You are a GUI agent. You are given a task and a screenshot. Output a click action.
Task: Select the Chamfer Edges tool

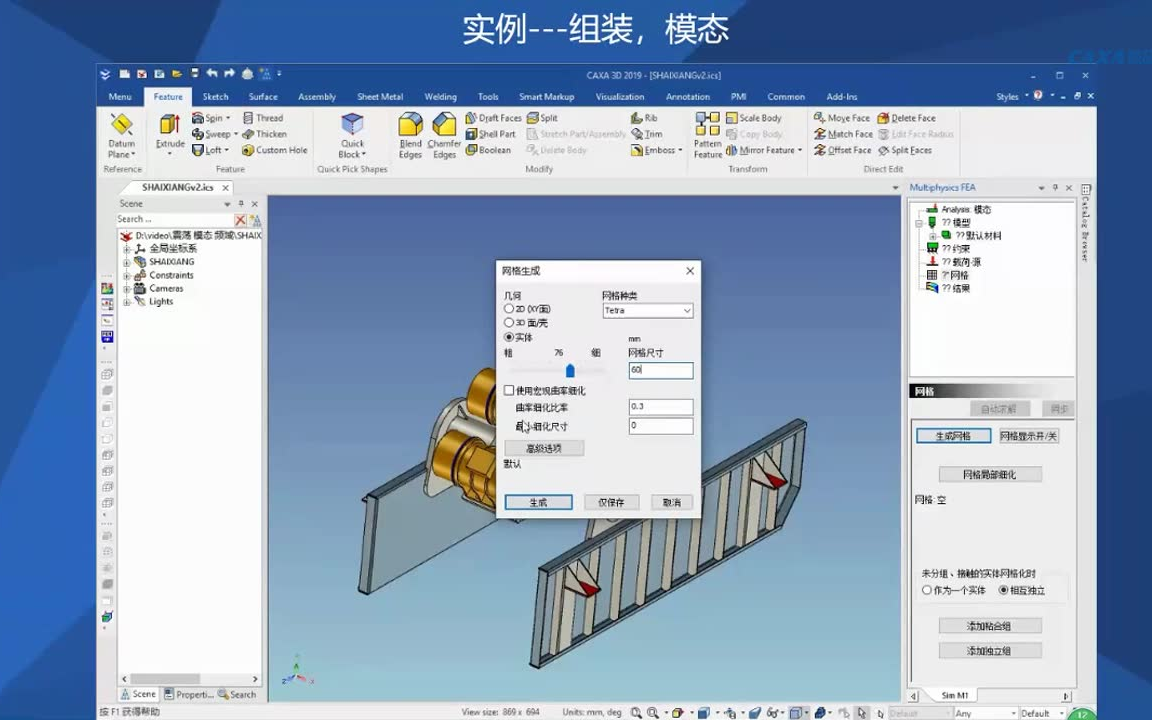click(443, 134)
